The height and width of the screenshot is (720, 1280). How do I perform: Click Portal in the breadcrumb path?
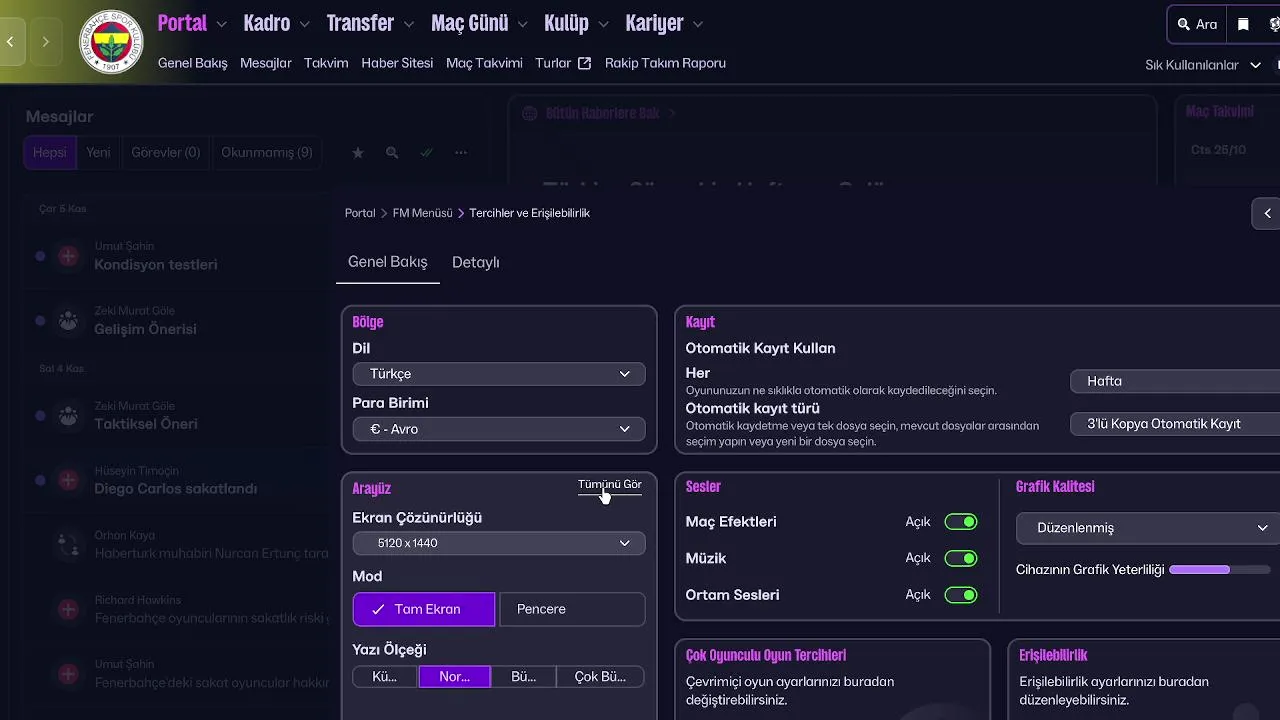pyautogui.click(x=360, y=213)
